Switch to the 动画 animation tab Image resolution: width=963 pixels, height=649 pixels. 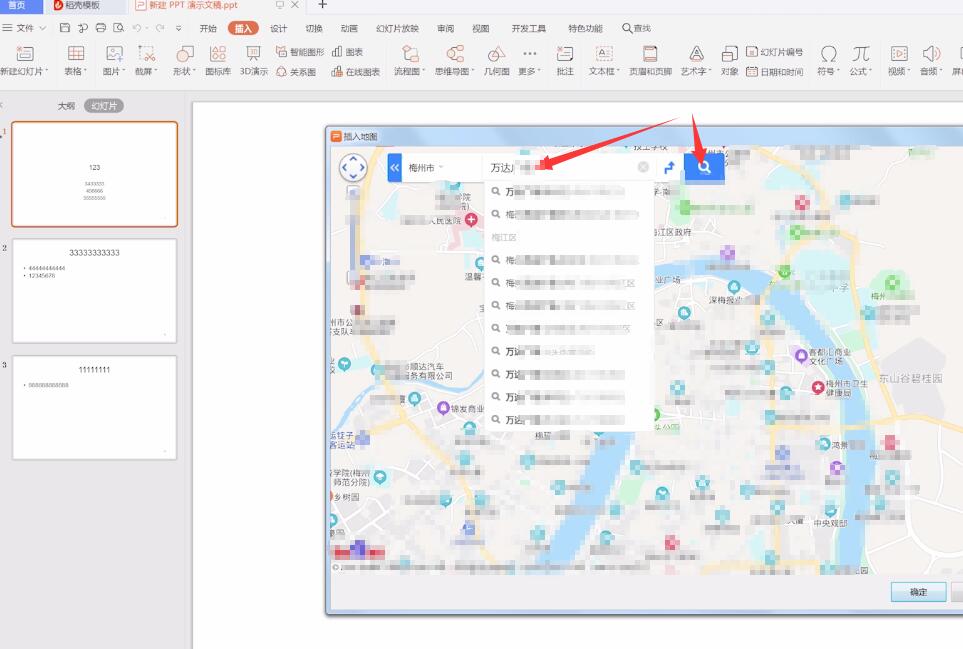(349, 28)
